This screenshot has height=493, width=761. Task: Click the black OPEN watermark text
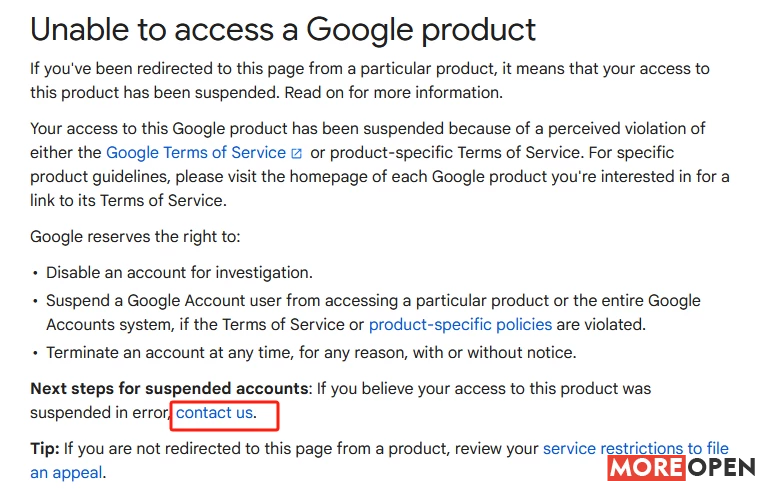click(x=721, y=468)
